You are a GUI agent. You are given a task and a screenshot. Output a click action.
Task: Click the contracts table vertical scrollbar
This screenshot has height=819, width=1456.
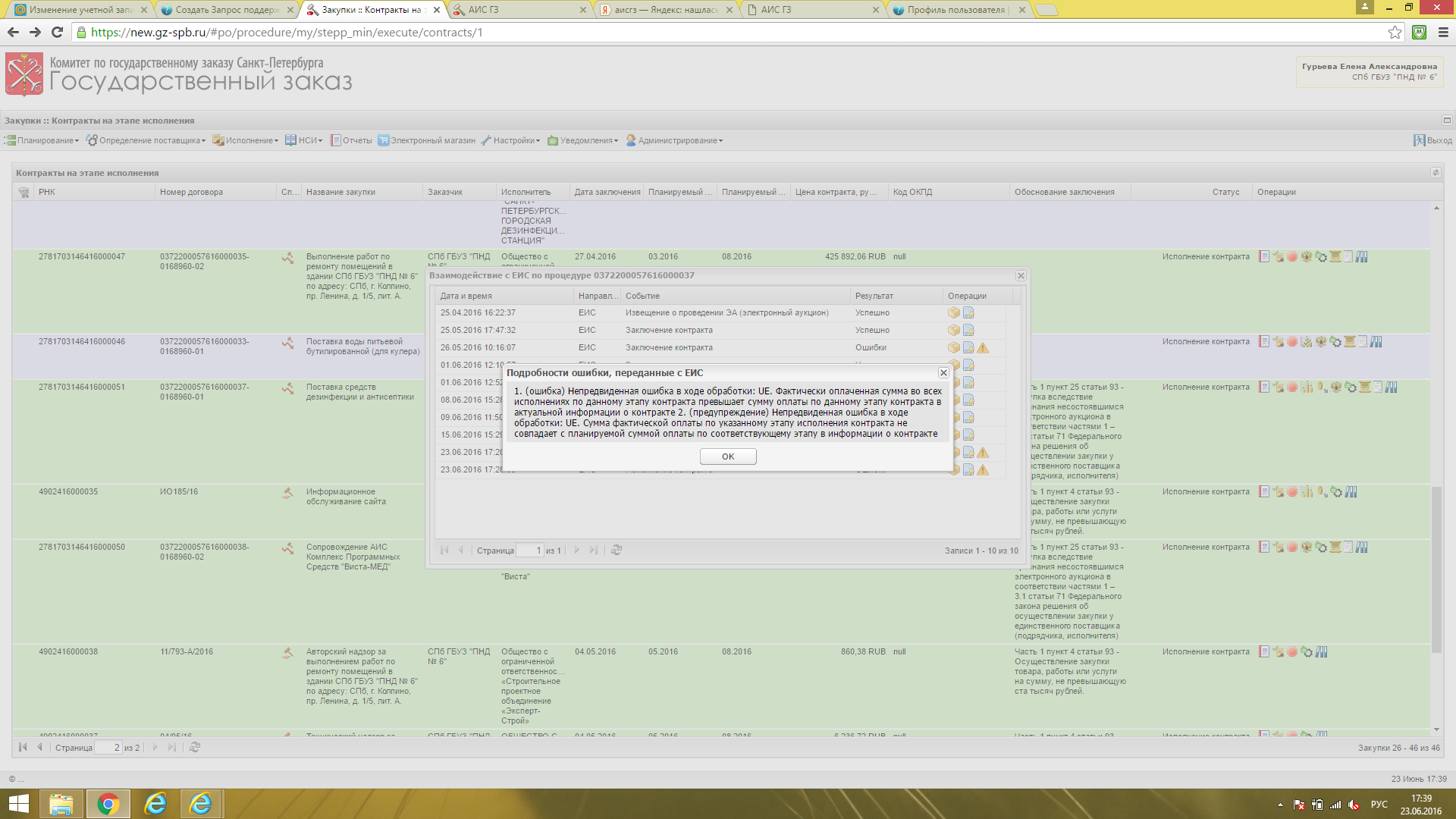click(1436, 569)
